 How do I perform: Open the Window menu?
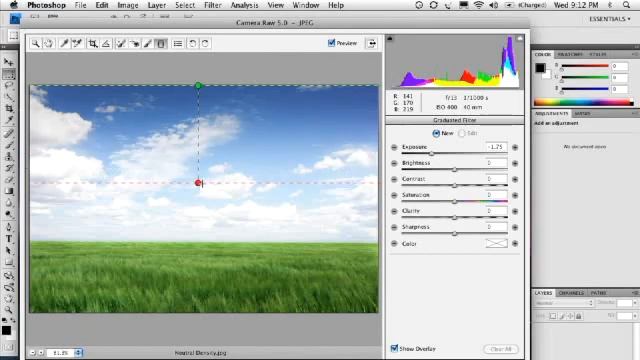coord(306,5)
